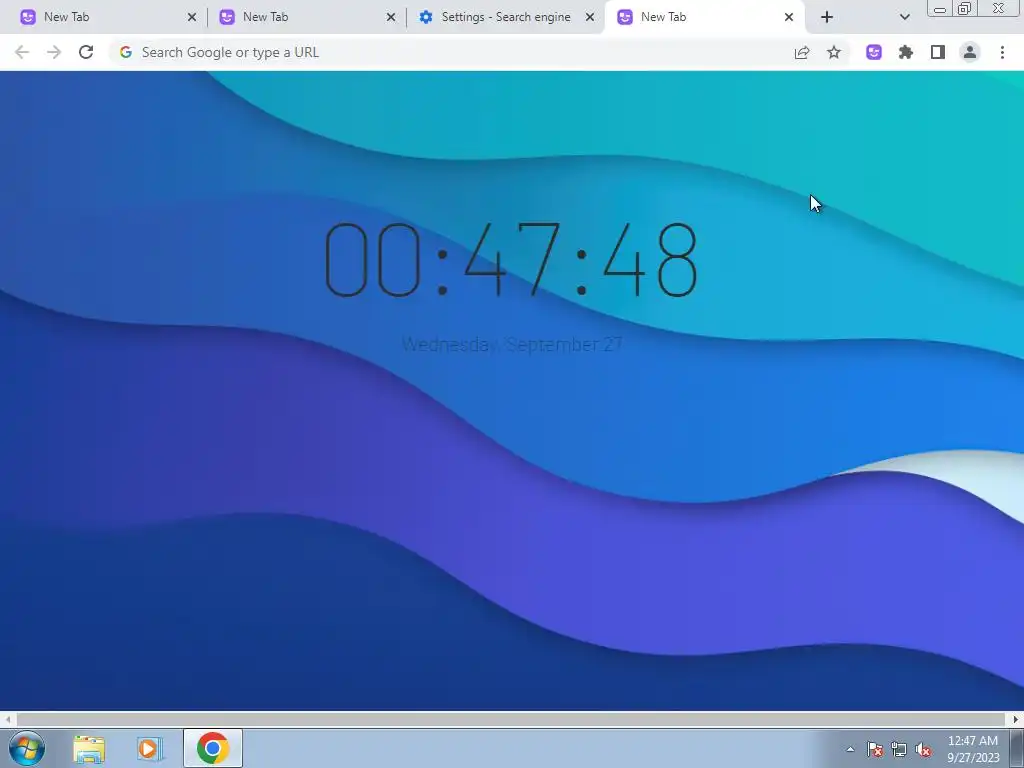Click the 00:47:48 clock display
1024x768 pixels.
(511, 260)
